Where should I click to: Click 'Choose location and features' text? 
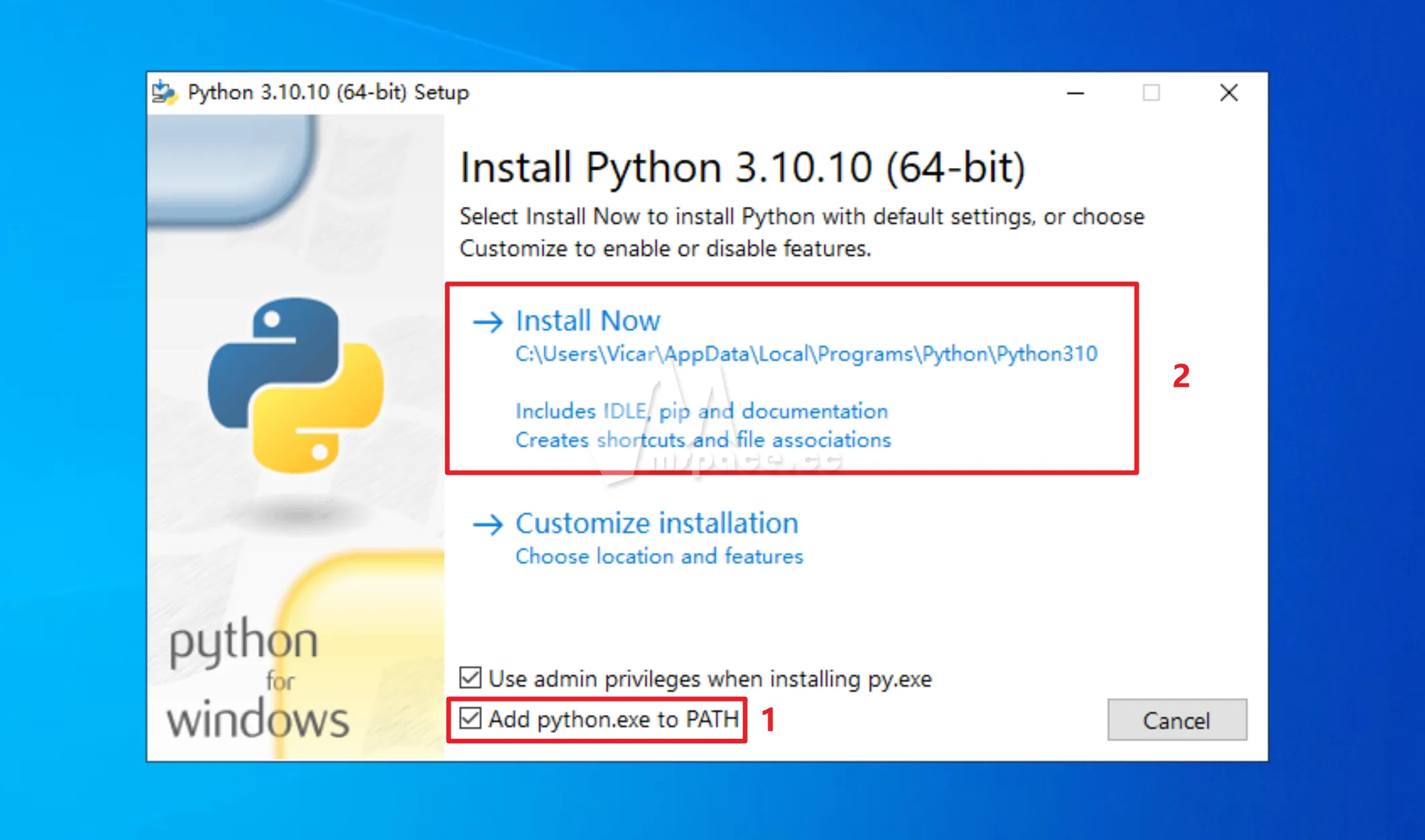(659, 556)
